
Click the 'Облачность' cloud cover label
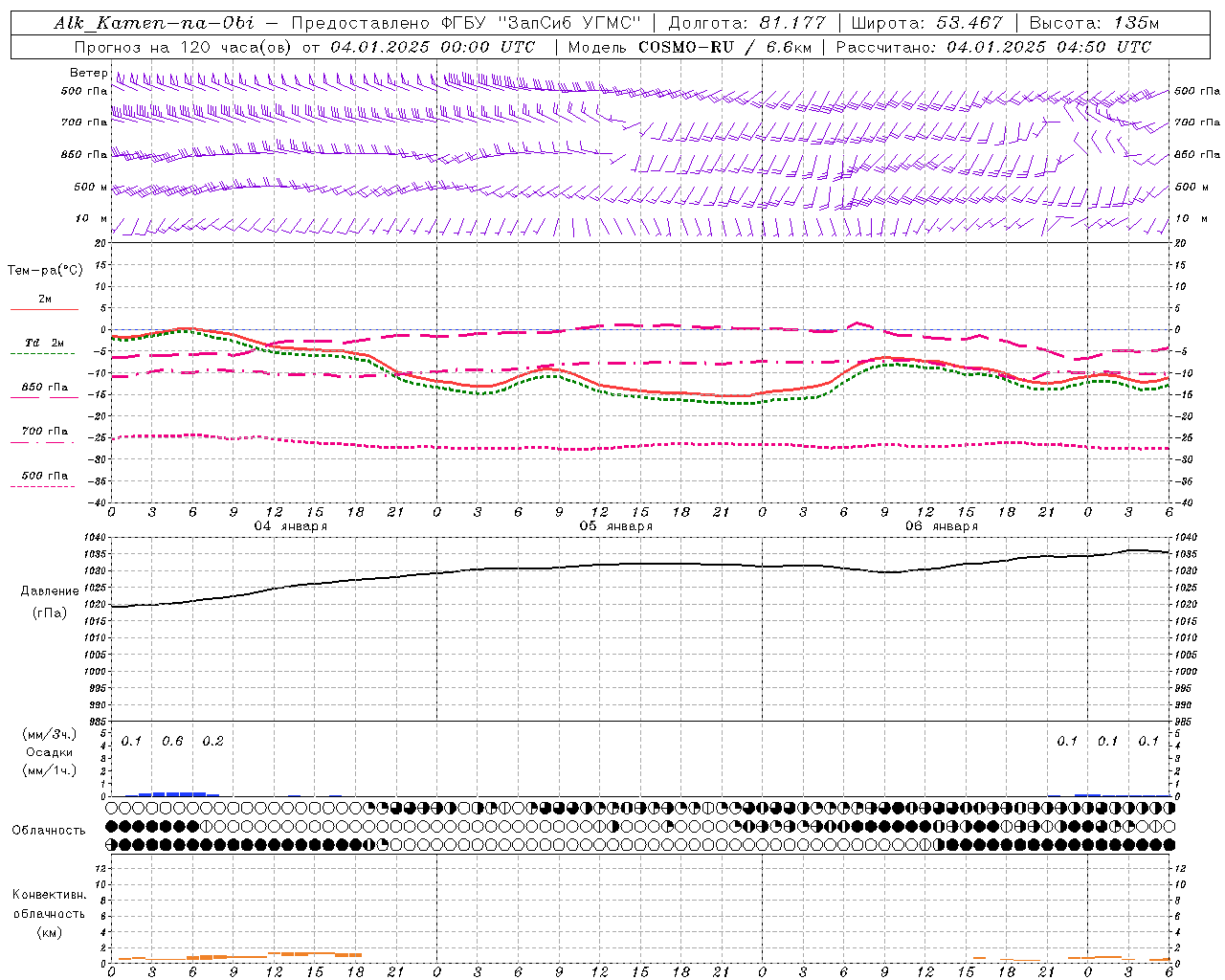click(x=49, y=830)
